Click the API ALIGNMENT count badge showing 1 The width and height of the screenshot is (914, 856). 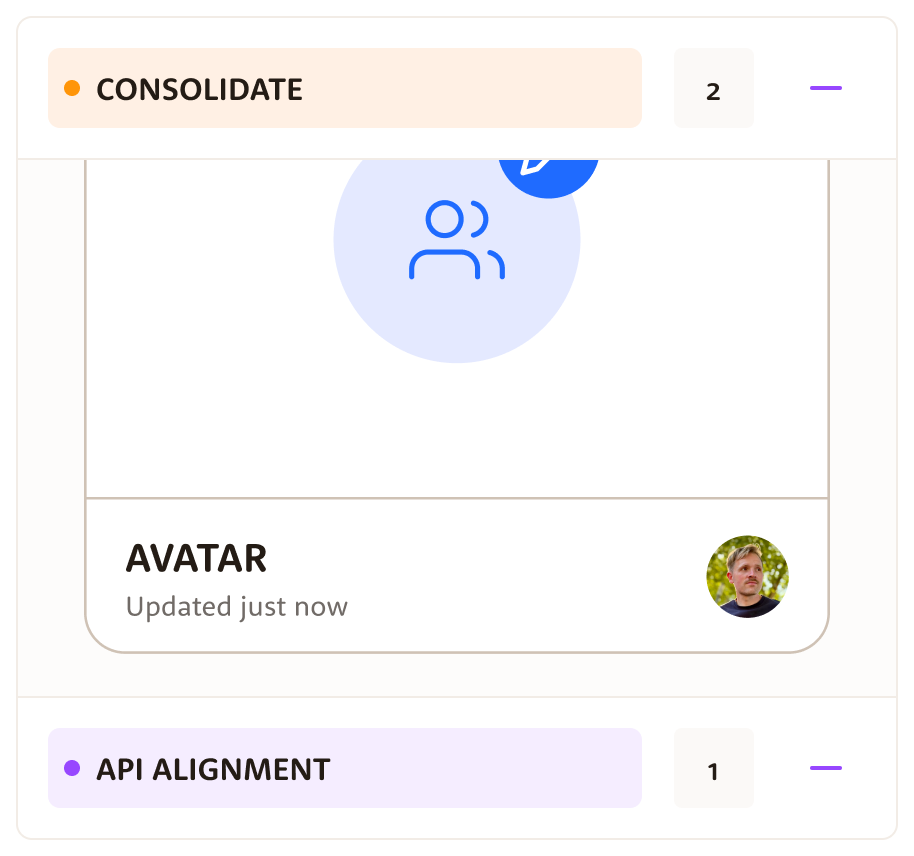click(x=713, y=772)
